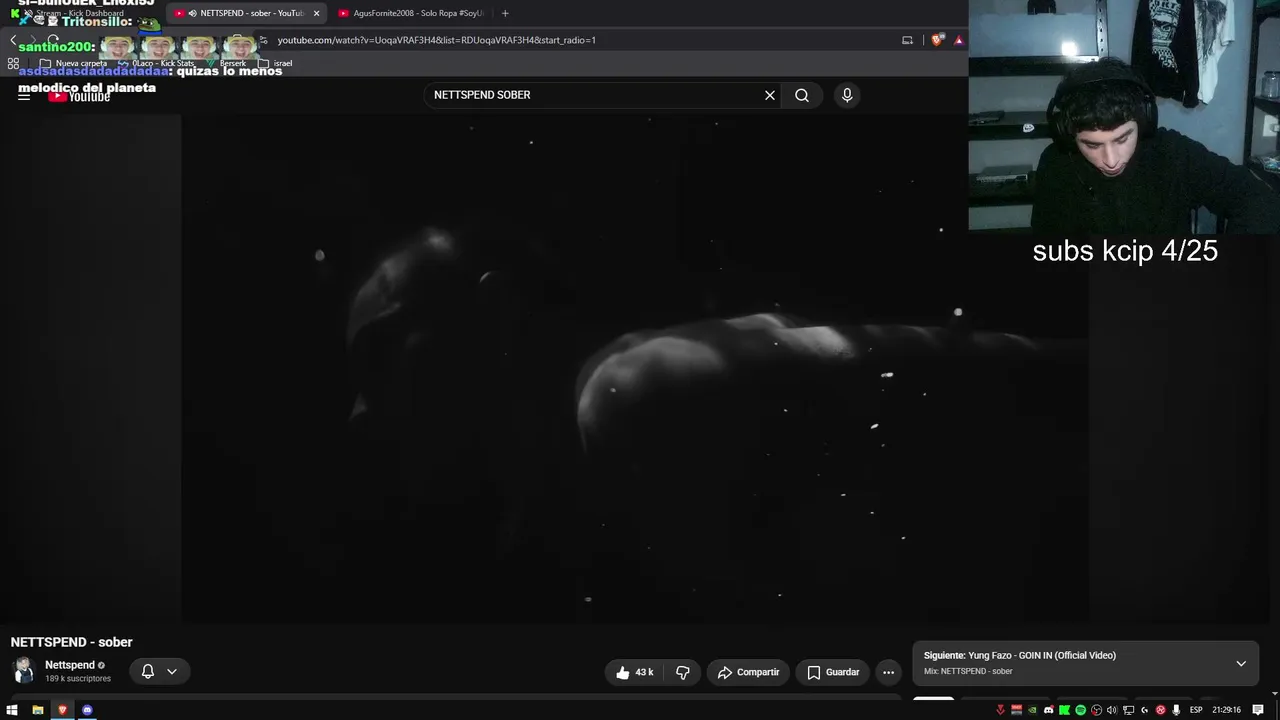Open the Nueva carpeta bookmark folder

pos(74,63)
